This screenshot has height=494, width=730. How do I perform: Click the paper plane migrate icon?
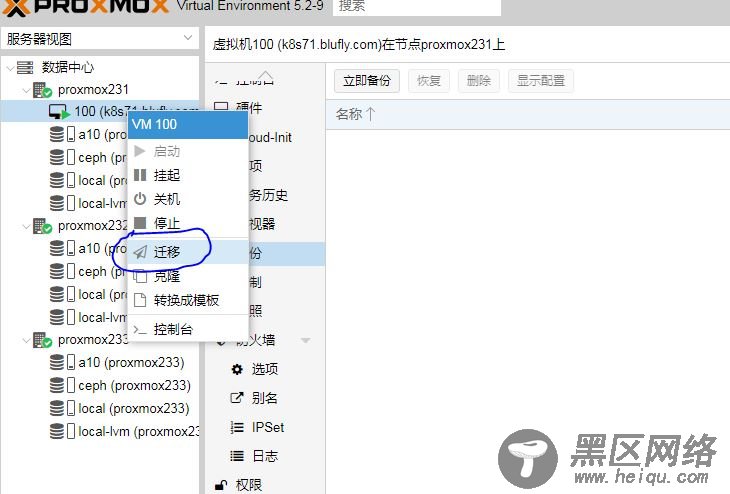(x=140, y=252)
